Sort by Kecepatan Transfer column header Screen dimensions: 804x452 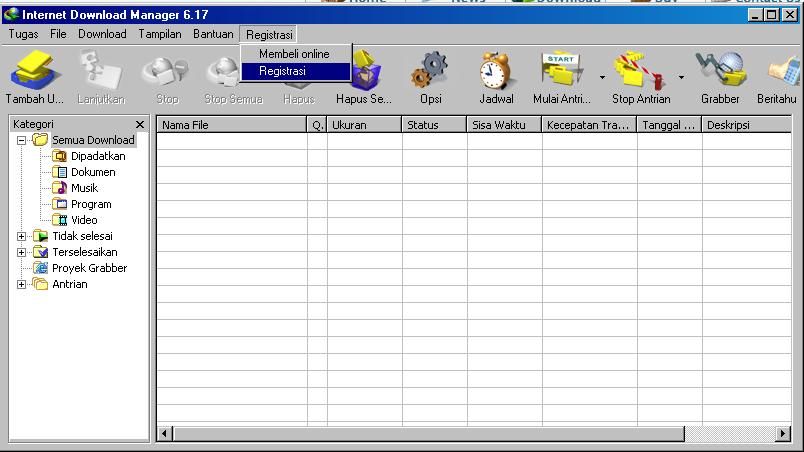(x=589, y=125)
